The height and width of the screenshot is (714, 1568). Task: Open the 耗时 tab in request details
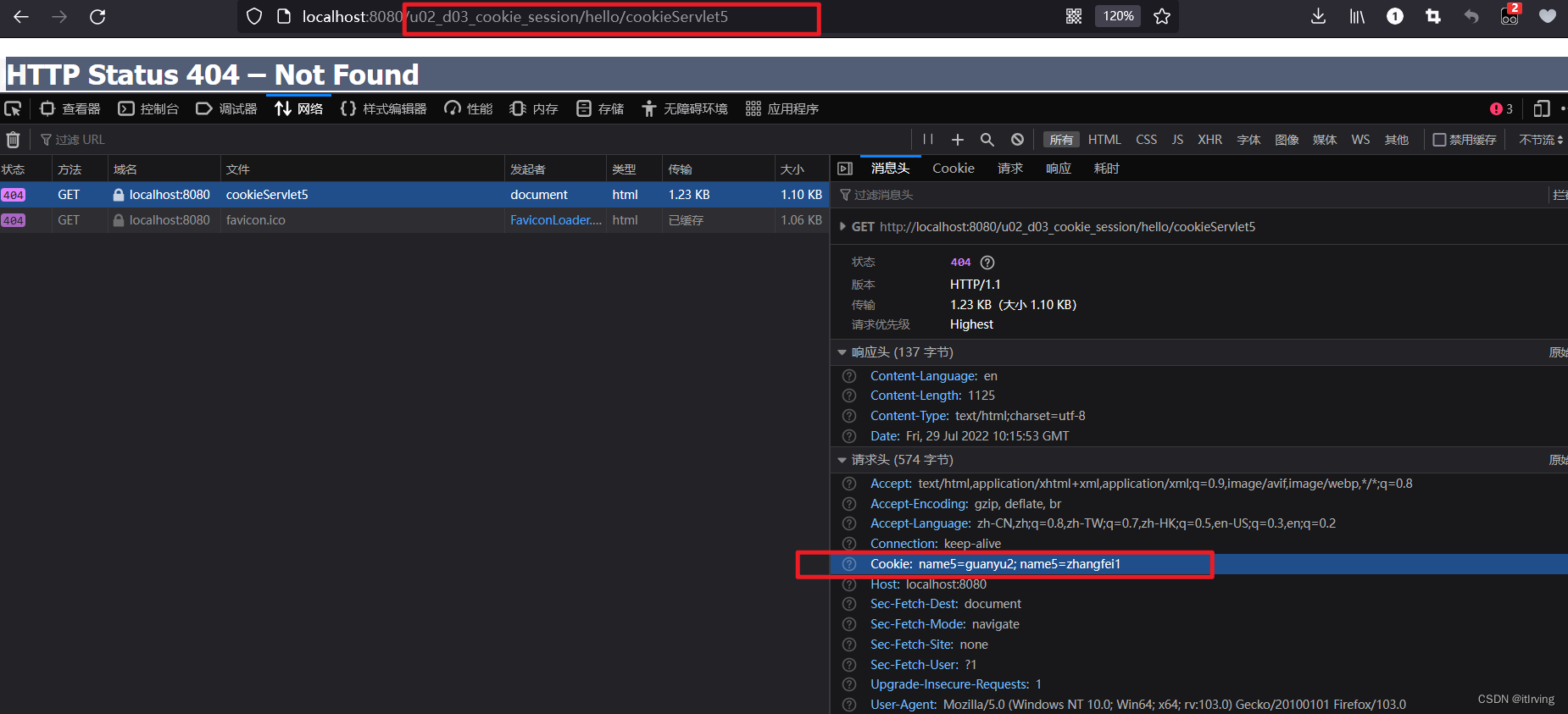pos(1106,169)
